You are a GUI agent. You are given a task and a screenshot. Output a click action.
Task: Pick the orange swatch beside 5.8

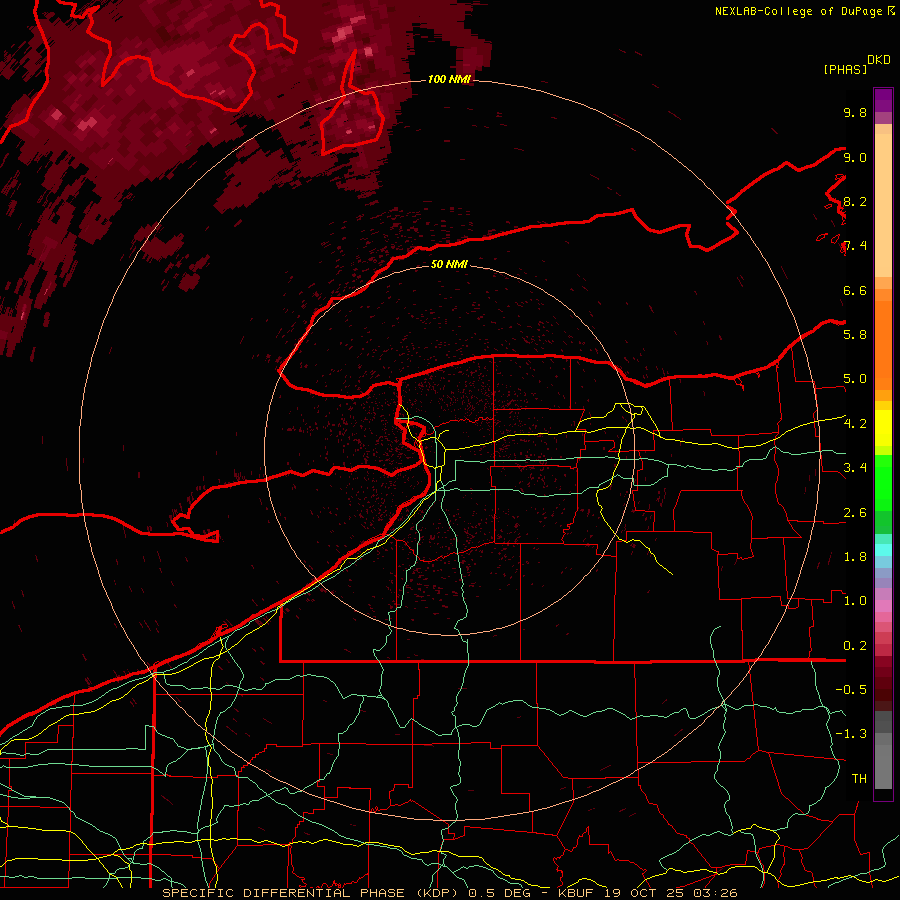[883, 335]
